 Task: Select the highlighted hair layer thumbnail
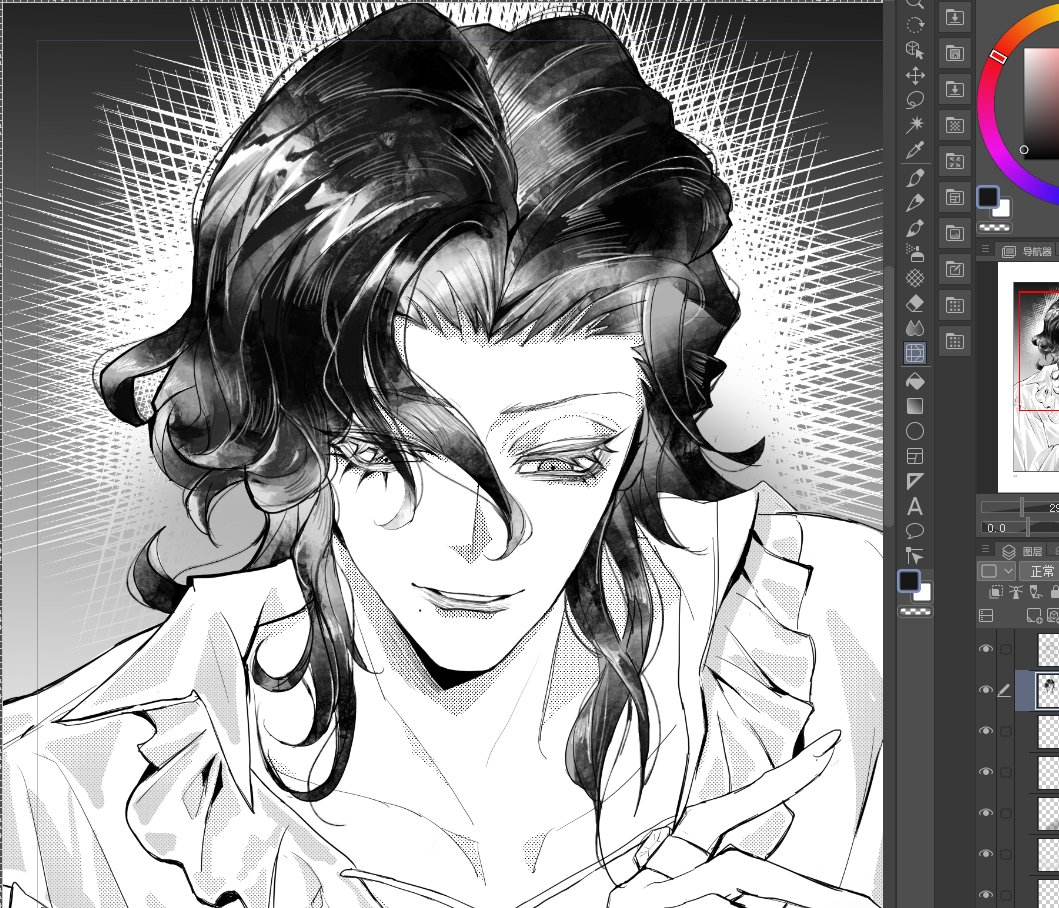[x=1048, y=690]
